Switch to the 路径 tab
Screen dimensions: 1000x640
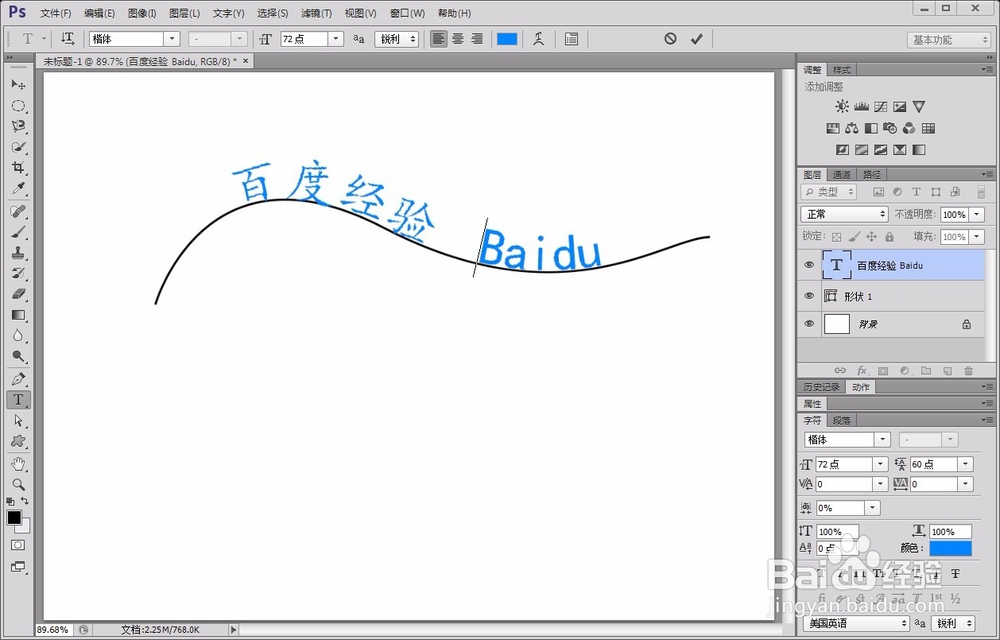tap(872, 174)
